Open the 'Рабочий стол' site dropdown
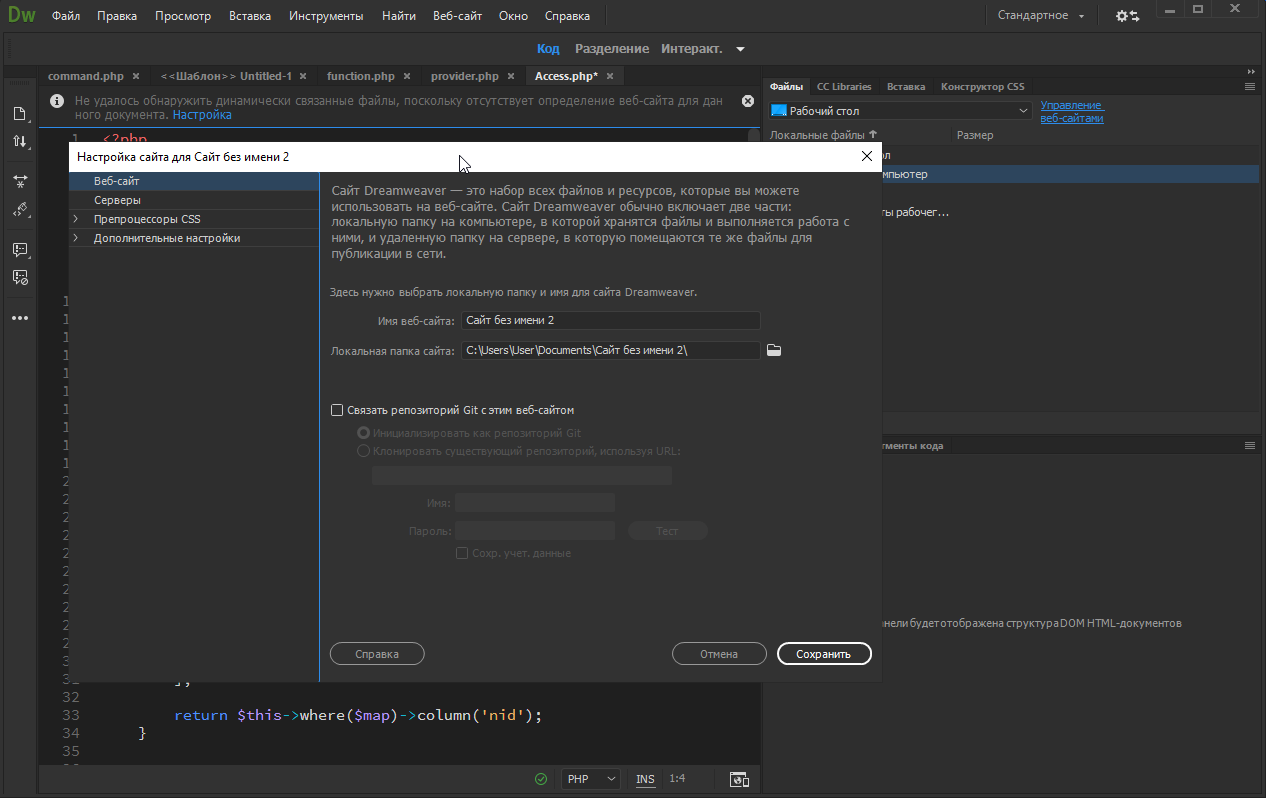This screenshot has height=798, width=1266. tap(900, 111)
